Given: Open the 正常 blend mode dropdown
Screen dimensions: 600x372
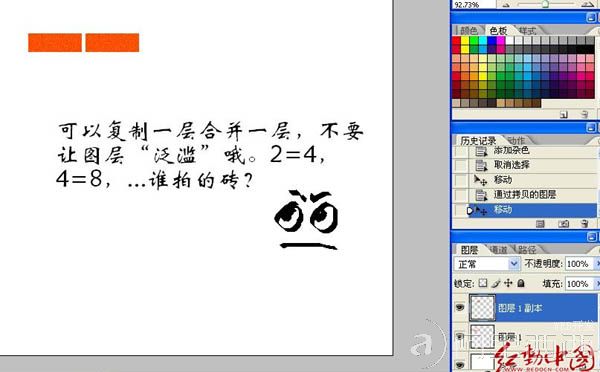Looking at the screenshot, I should tap(487, 264).
